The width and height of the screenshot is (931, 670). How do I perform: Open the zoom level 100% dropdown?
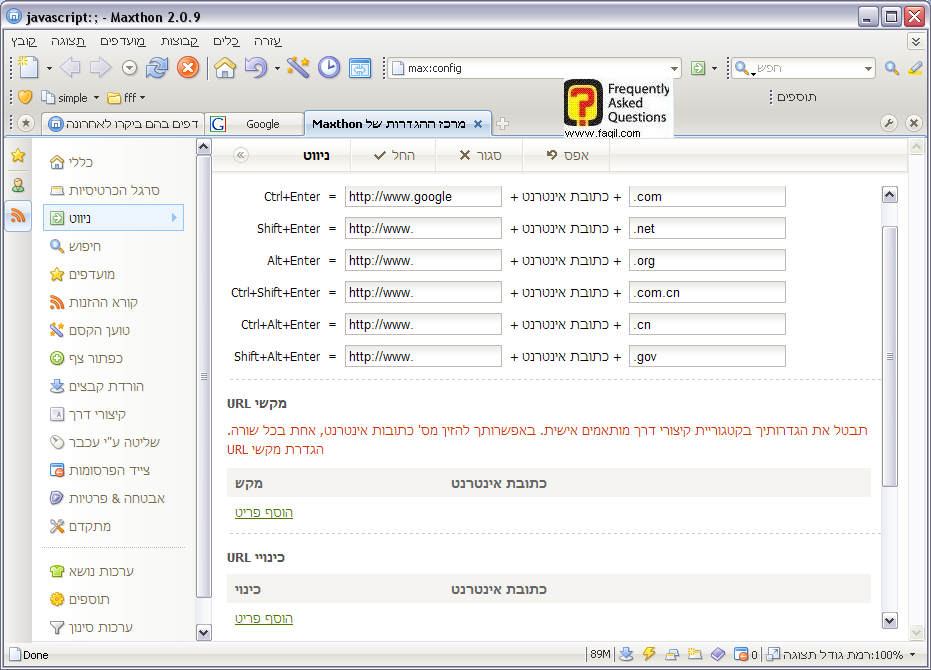(911, 655)
